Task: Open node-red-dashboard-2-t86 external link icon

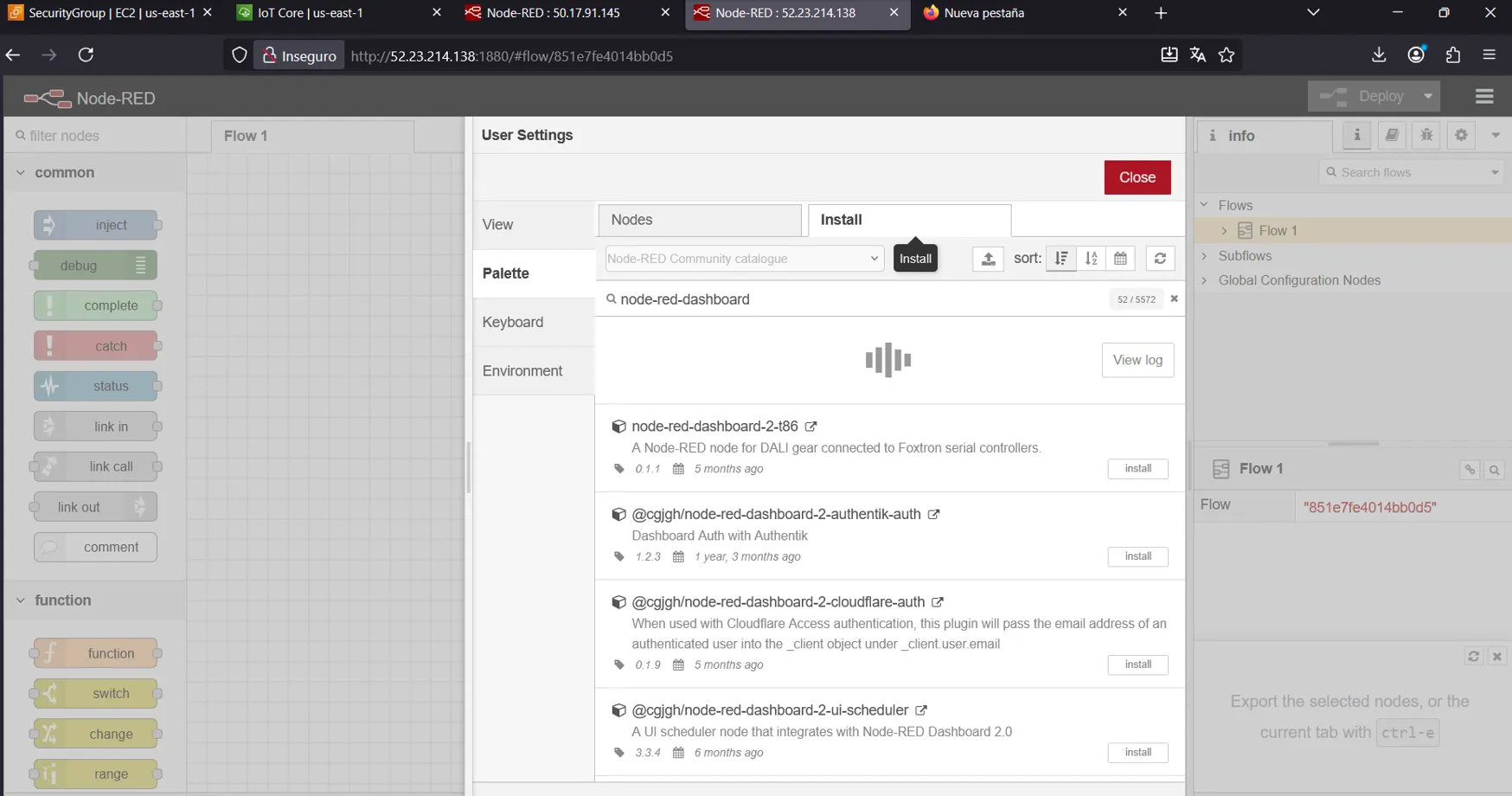Action: click(810, 427)
